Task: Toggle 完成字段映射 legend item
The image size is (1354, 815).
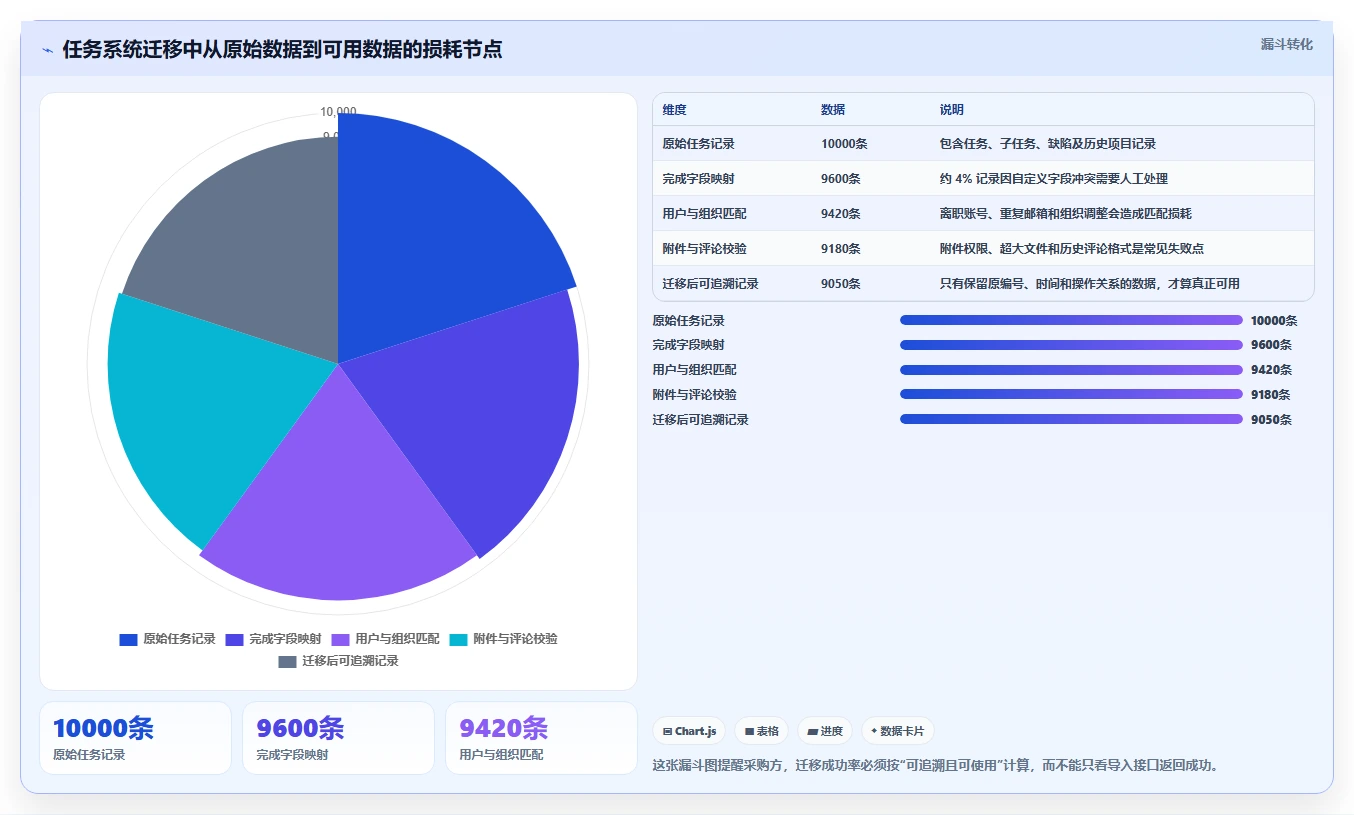Action: (x=273, y=639)
